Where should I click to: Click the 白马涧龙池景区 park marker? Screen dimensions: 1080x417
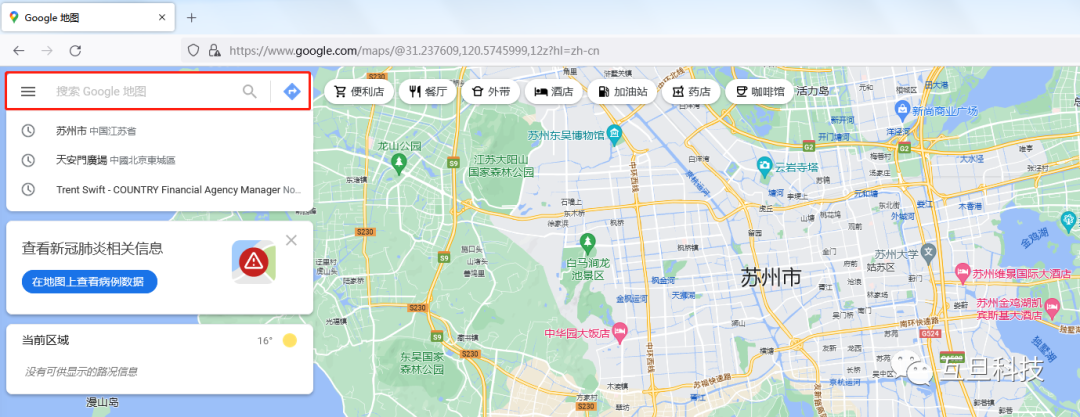tap(587, 241)
